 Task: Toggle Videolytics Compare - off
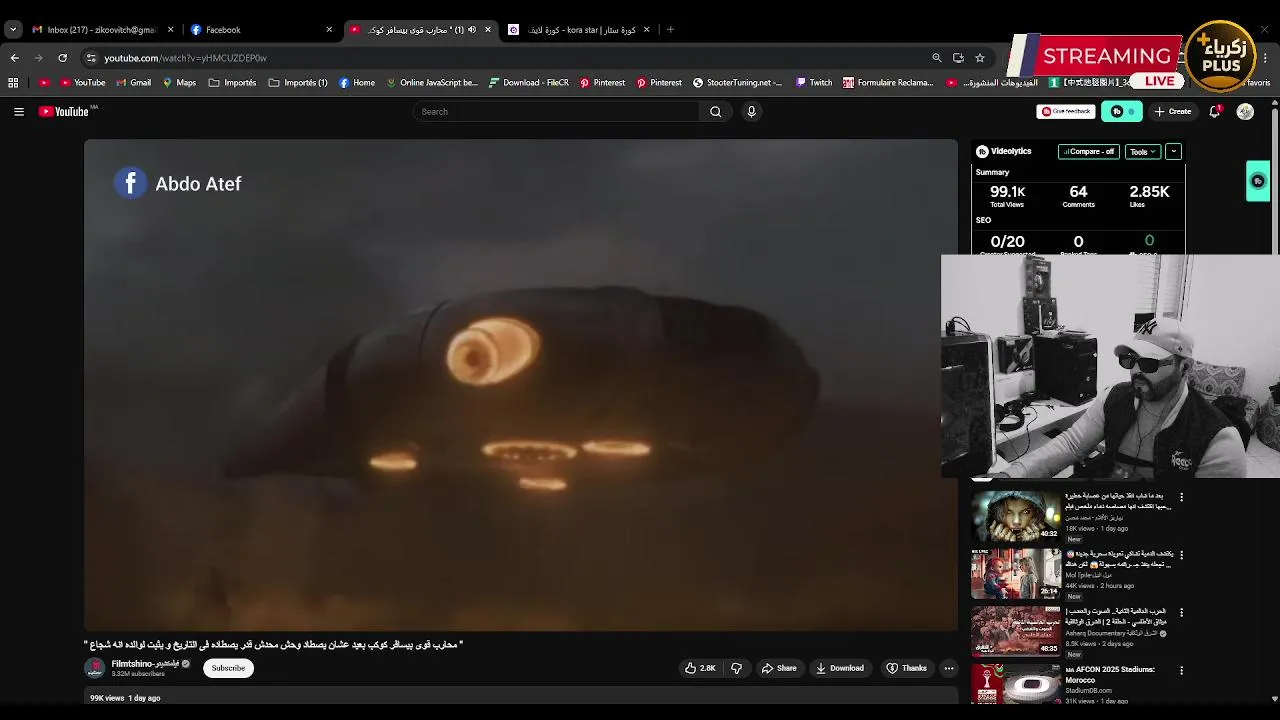[x=1089, y=152]
